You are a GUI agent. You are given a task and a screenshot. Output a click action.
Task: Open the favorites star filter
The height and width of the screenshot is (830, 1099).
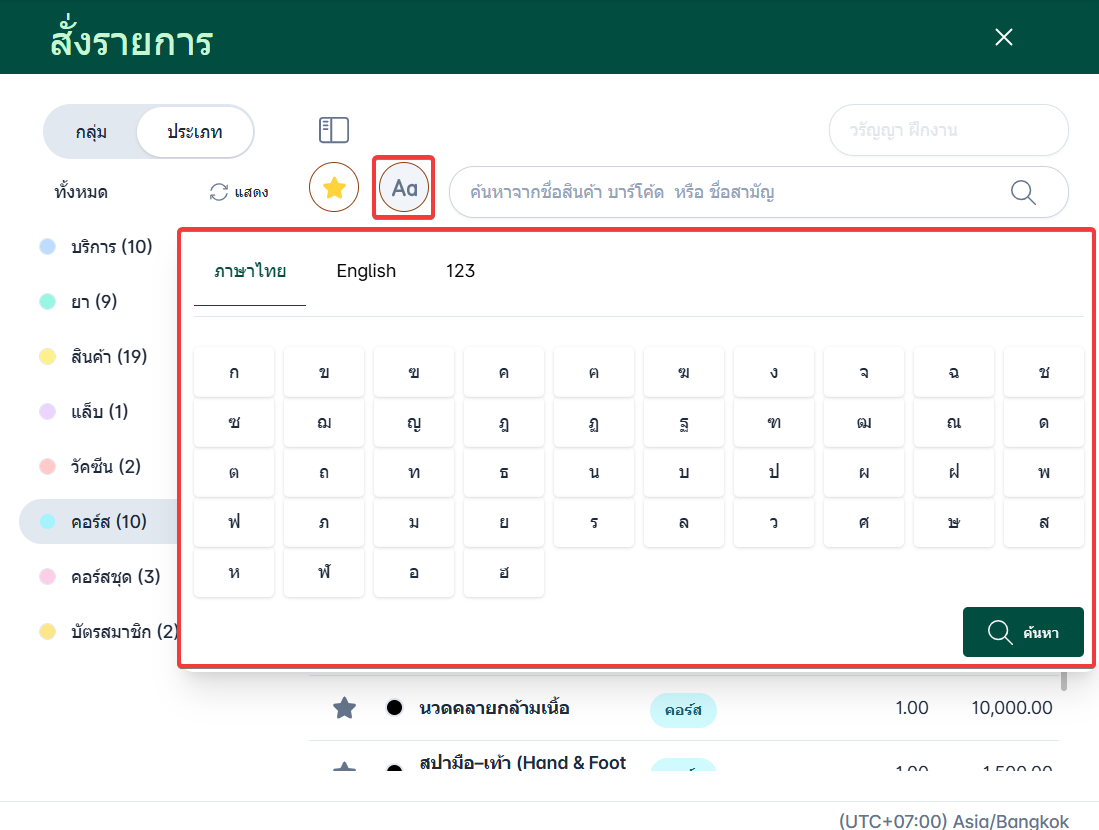coord(334,187)
